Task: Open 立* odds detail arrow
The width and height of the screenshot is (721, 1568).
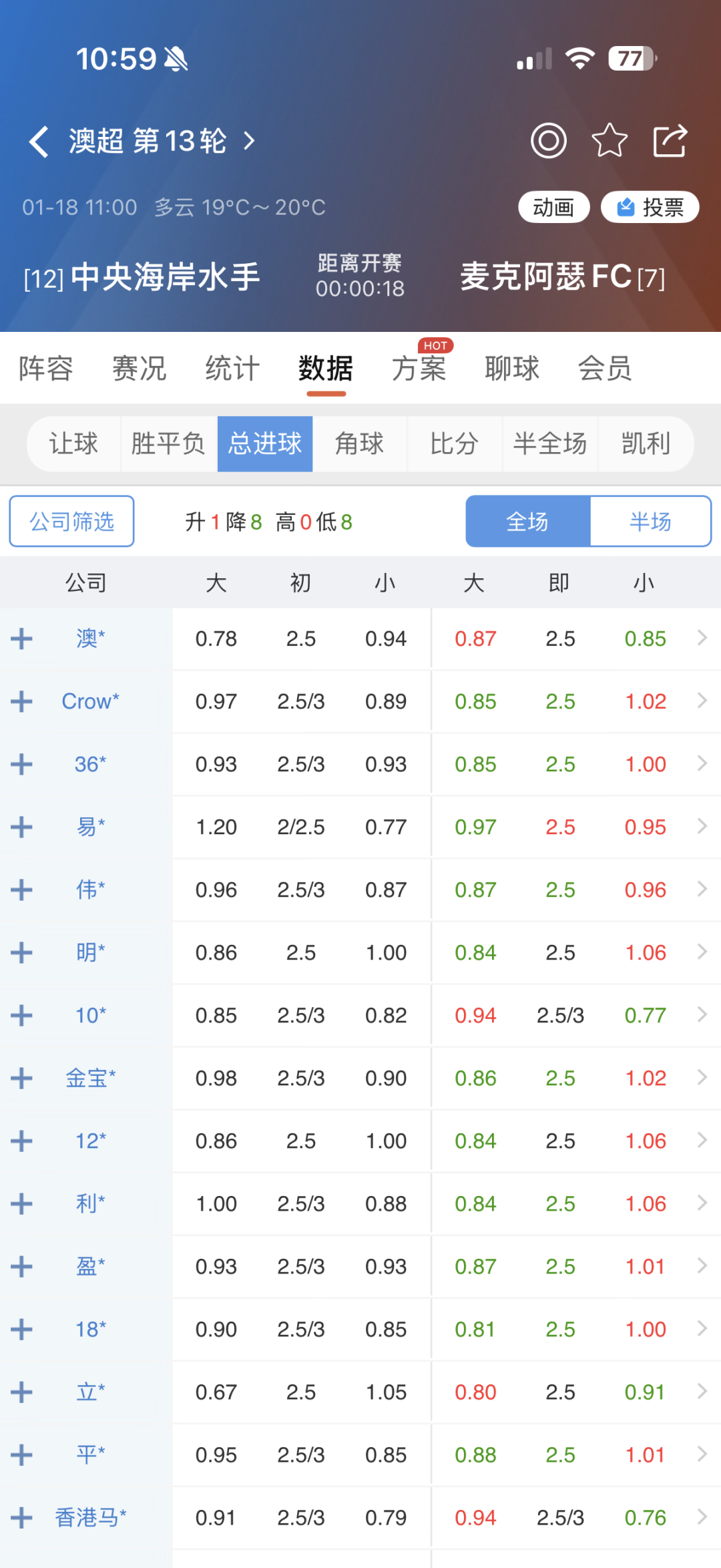Action: click(x=702, y=1391)
